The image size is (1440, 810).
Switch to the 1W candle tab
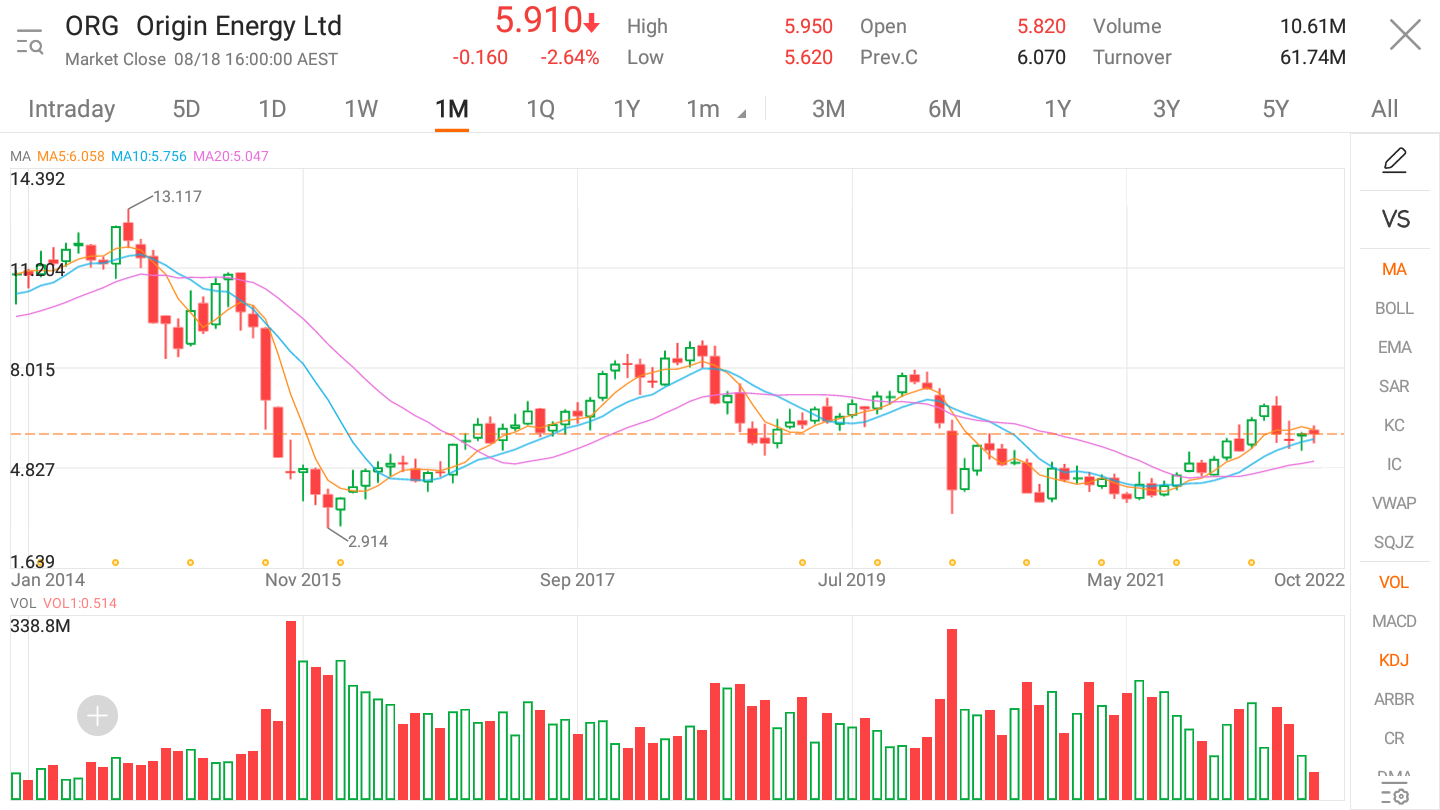(x=361, y=109)
